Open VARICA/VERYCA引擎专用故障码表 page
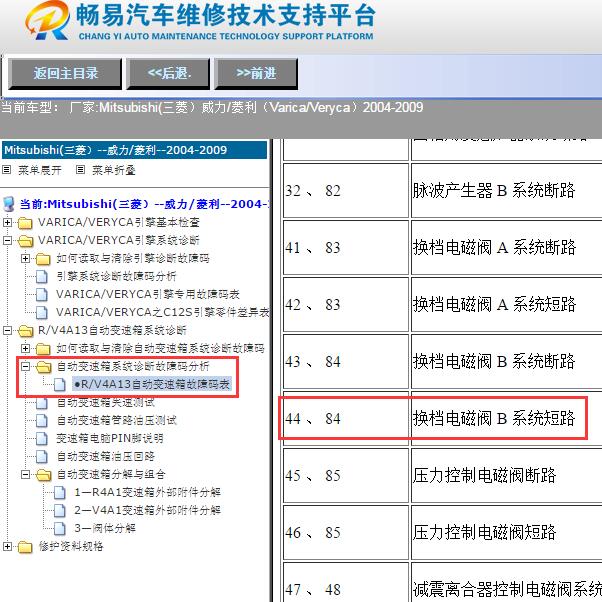 point(148,294)
